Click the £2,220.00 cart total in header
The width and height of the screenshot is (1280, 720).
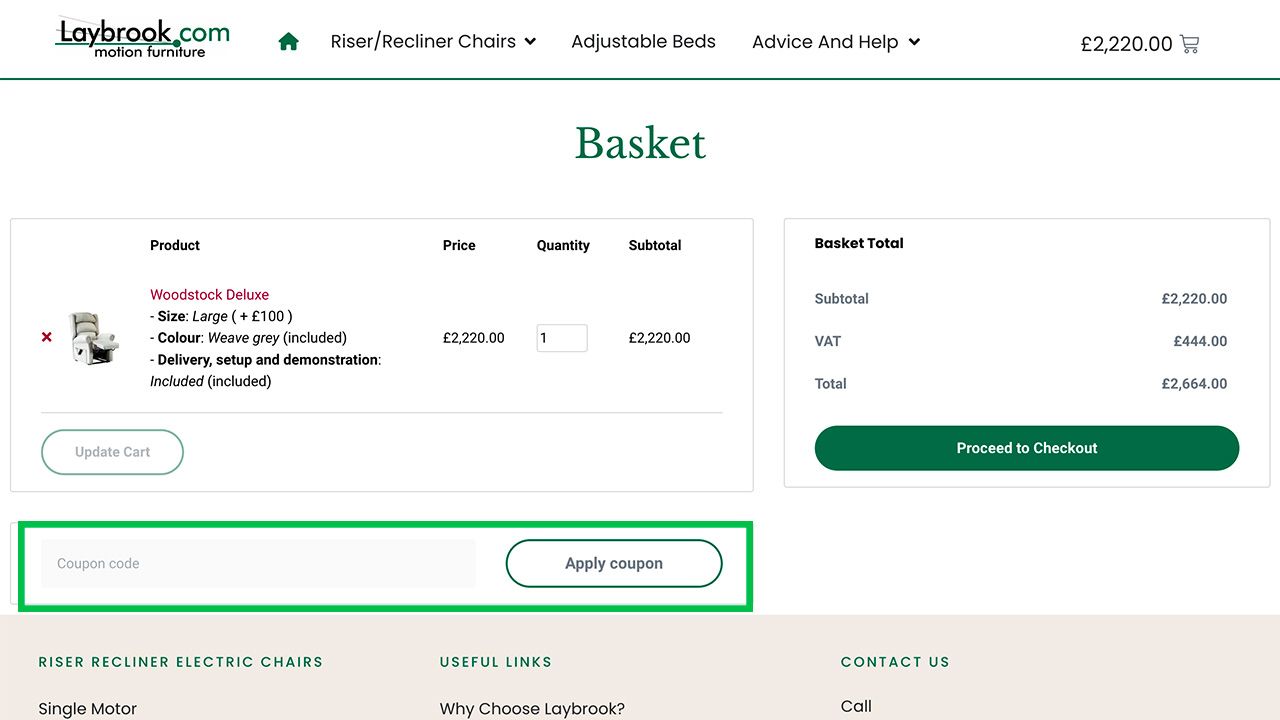pos(1126,44)
